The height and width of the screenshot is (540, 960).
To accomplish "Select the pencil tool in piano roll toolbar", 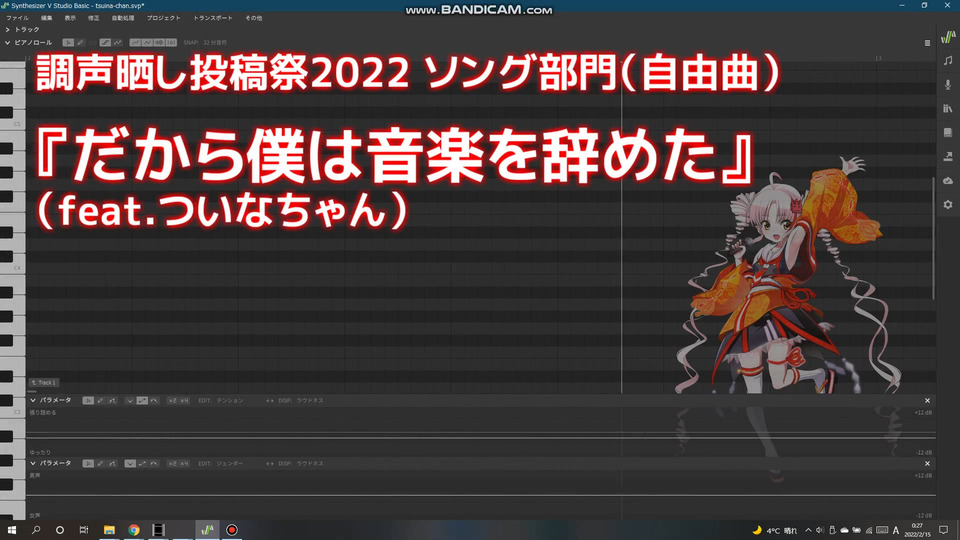I will [80, 43].
